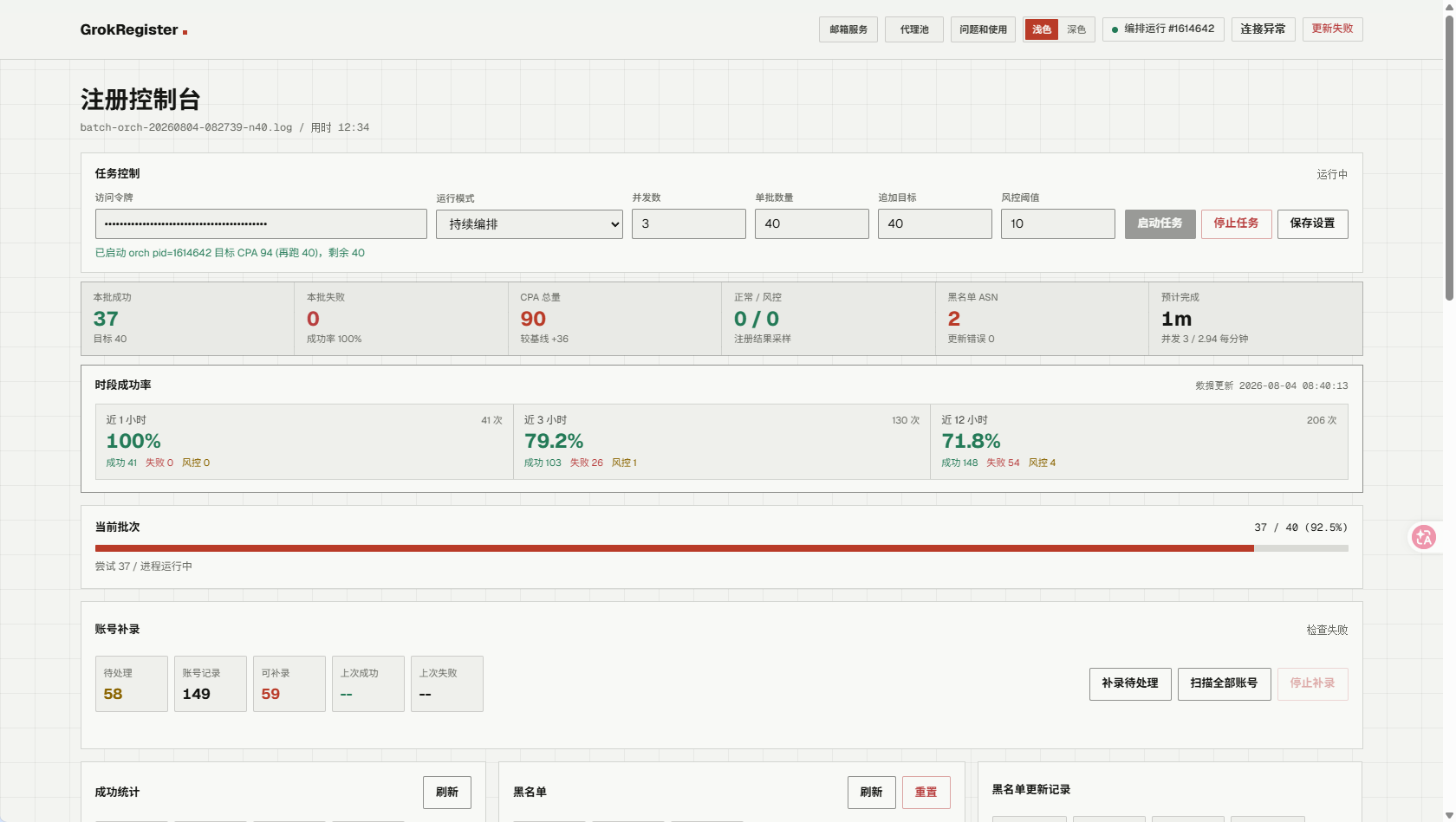
Task: Click the 待处理 count 58
Action: [113, 694]
